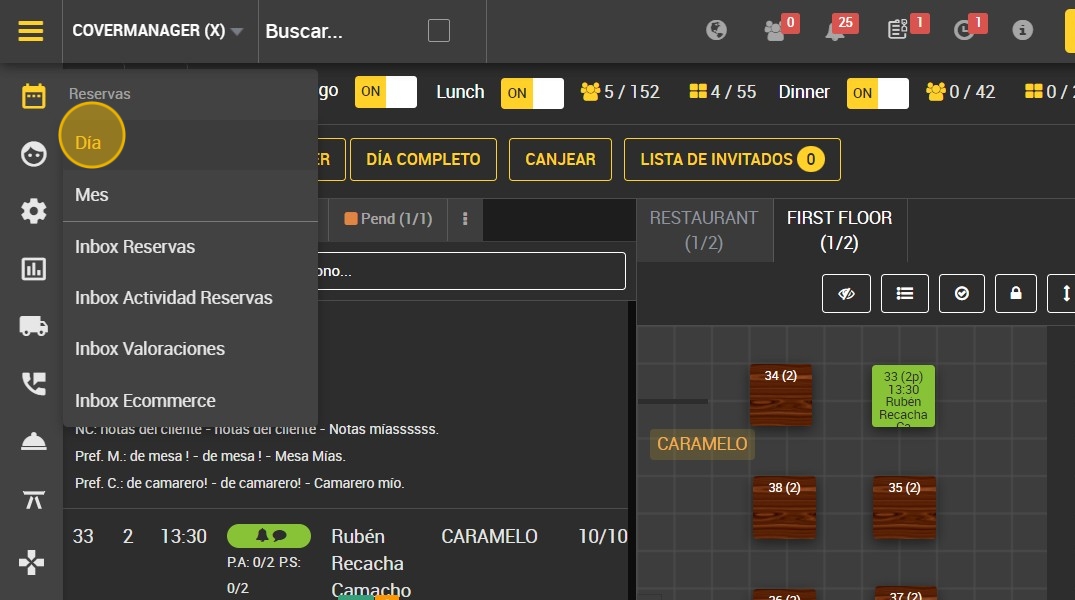Screen dimensions: 1075x600
Task: Click the 13:30 time in reservation row
Action: [183, 536]
